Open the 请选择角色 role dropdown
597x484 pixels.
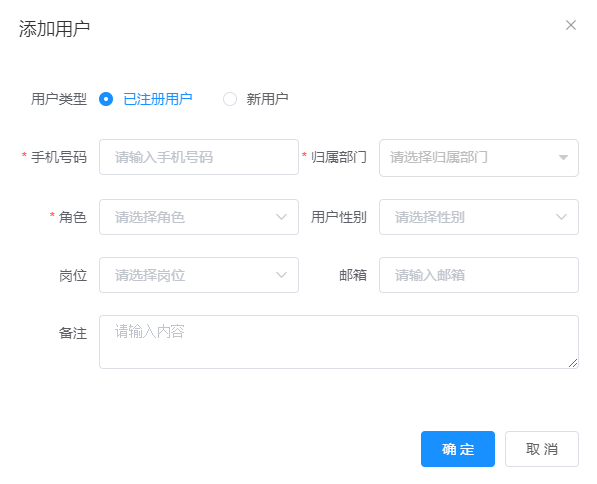(199, 217)
